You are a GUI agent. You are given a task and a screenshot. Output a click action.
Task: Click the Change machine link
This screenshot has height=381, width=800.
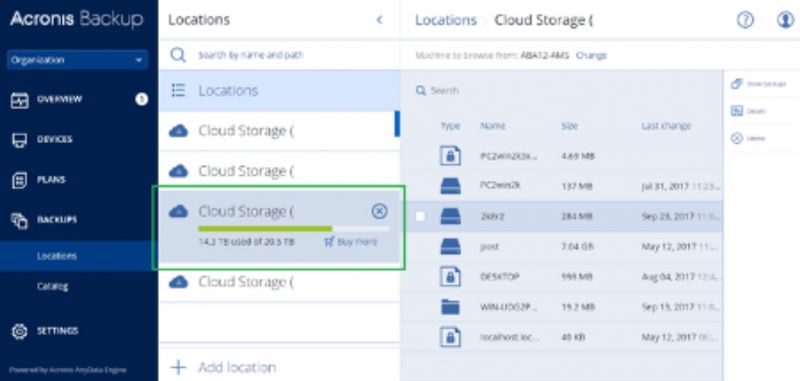pyautogui.click(x=591, y=56)
